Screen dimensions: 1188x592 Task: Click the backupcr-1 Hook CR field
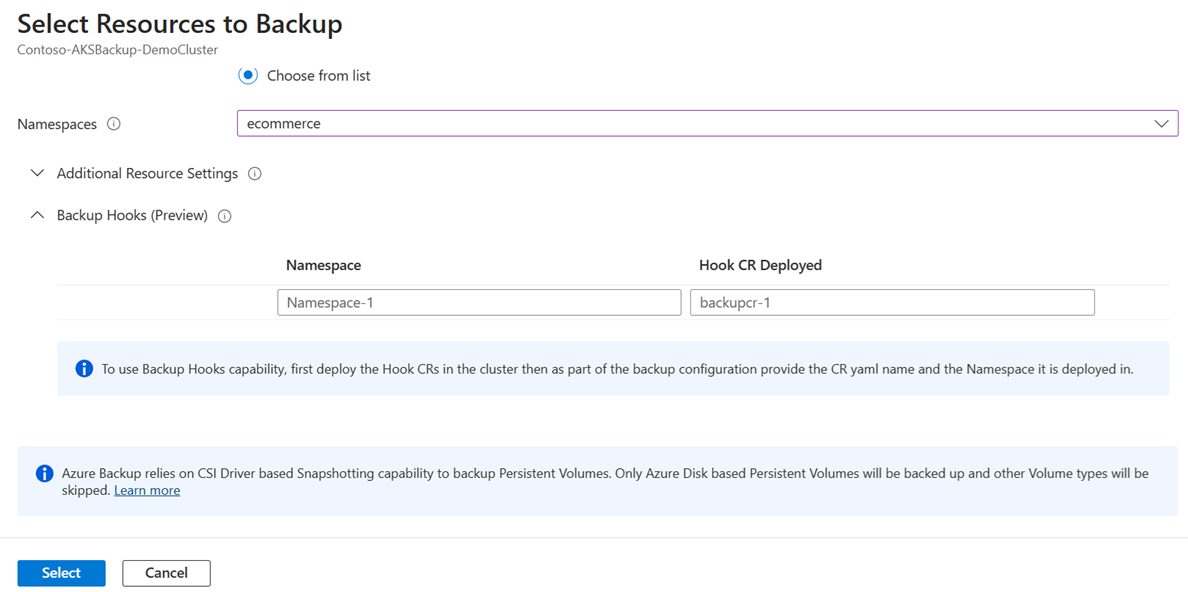[x=892, y=302]
